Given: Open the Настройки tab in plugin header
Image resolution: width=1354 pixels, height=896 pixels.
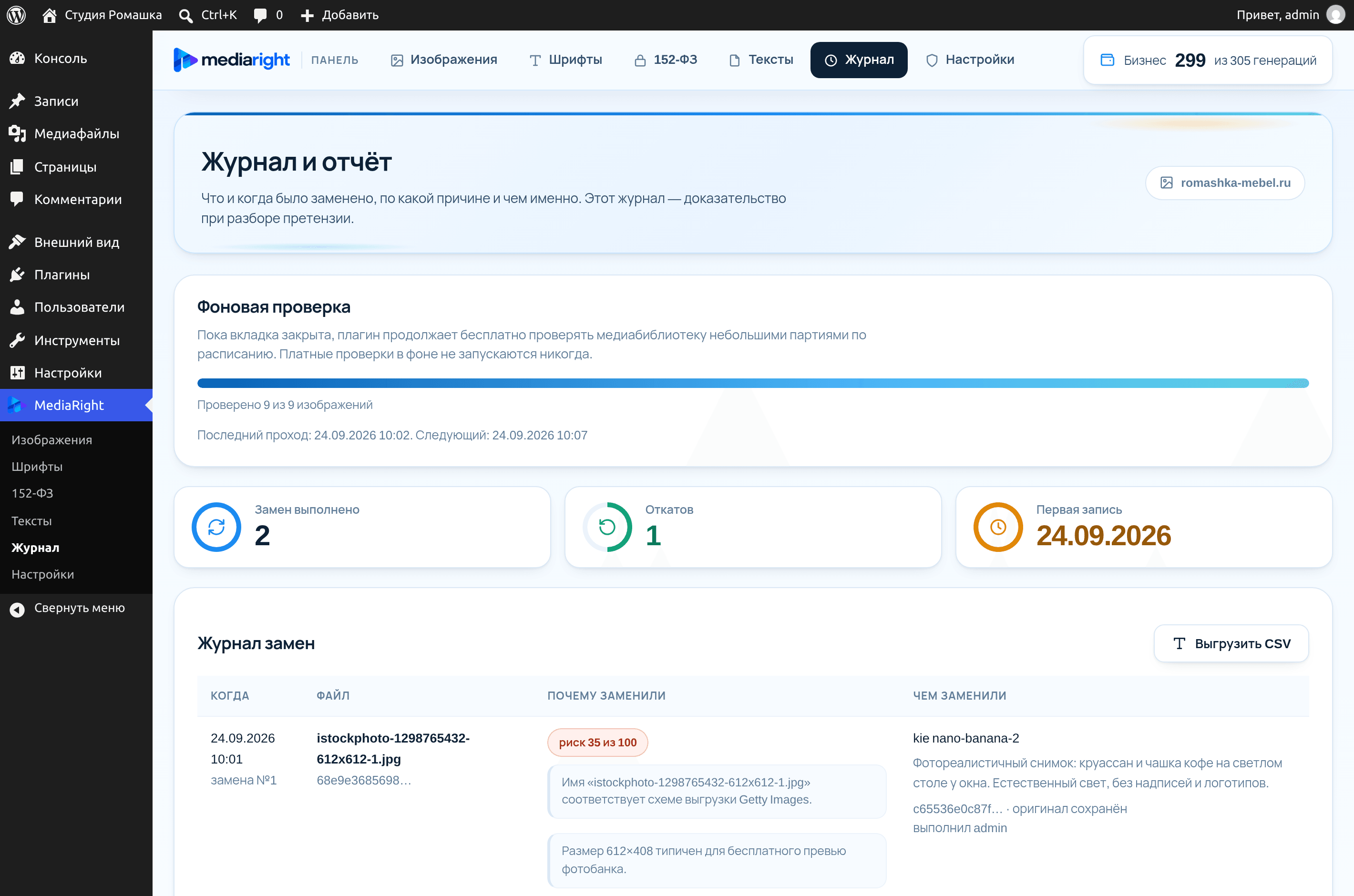Looking at the screenshot, I should pyautogui.click(x=969, y=60).
